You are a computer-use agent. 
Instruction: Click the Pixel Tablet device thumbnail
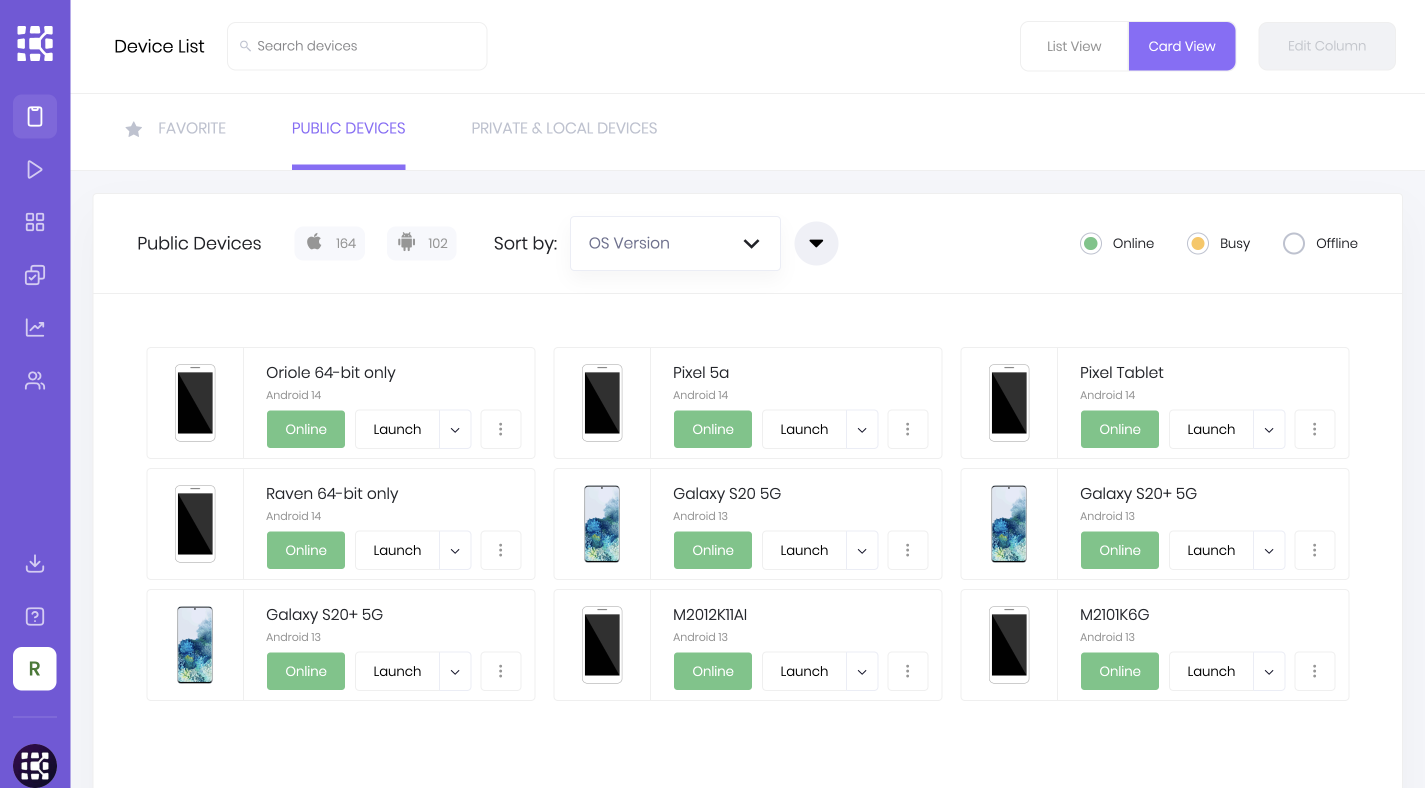(1009, 403)
